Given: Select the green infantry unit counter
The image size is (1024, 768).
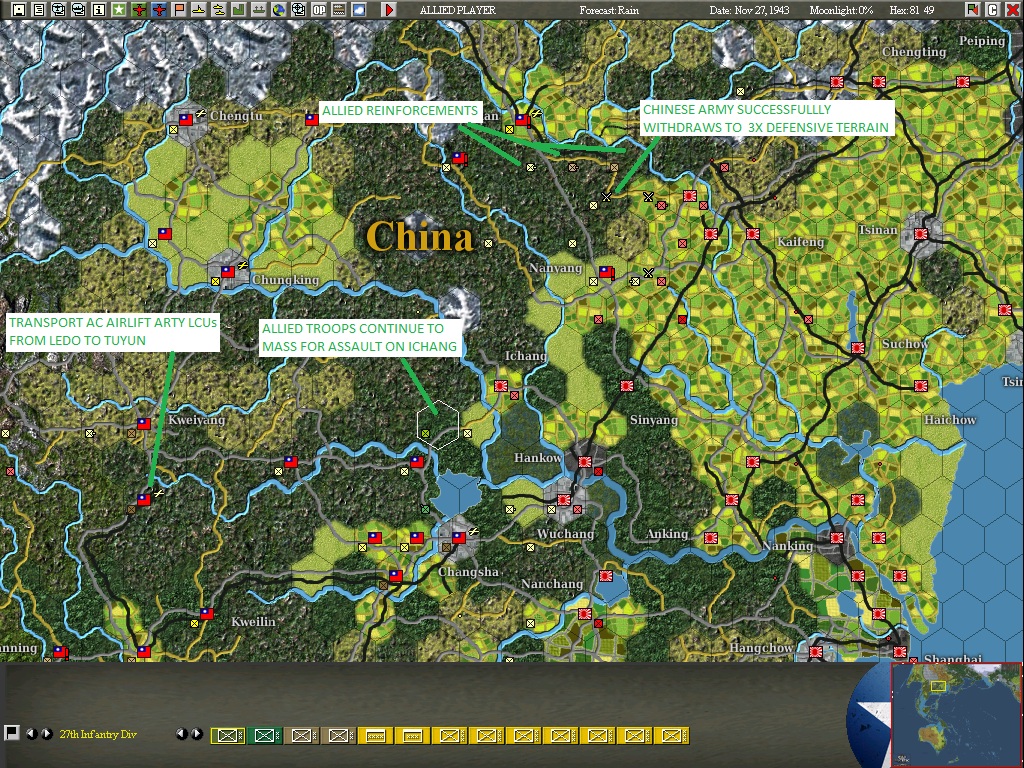Looking at the screenshot, I should [x=264, y=735].
